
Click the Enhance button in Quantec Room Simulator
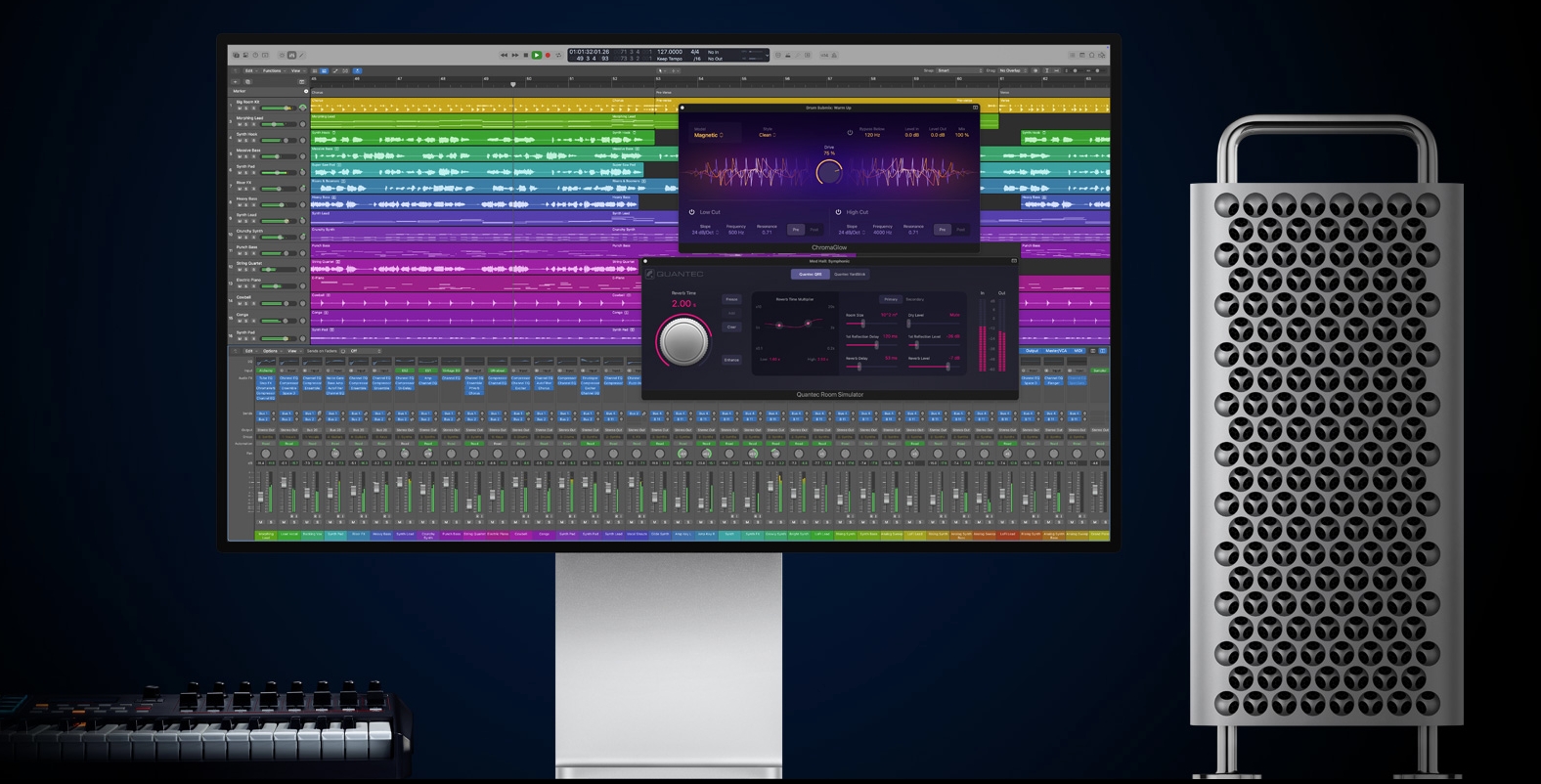click(x=731, y=360)
